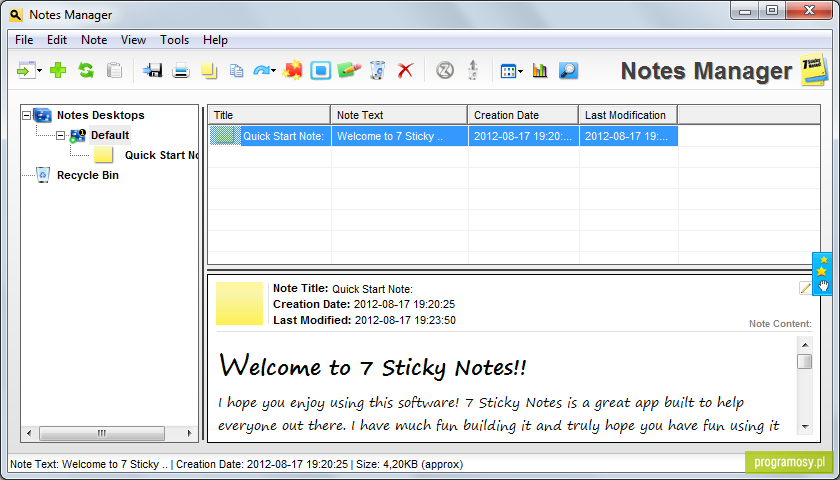
Task: Click the note content vertical scrollbar thumb
Action: coord(805,362)
